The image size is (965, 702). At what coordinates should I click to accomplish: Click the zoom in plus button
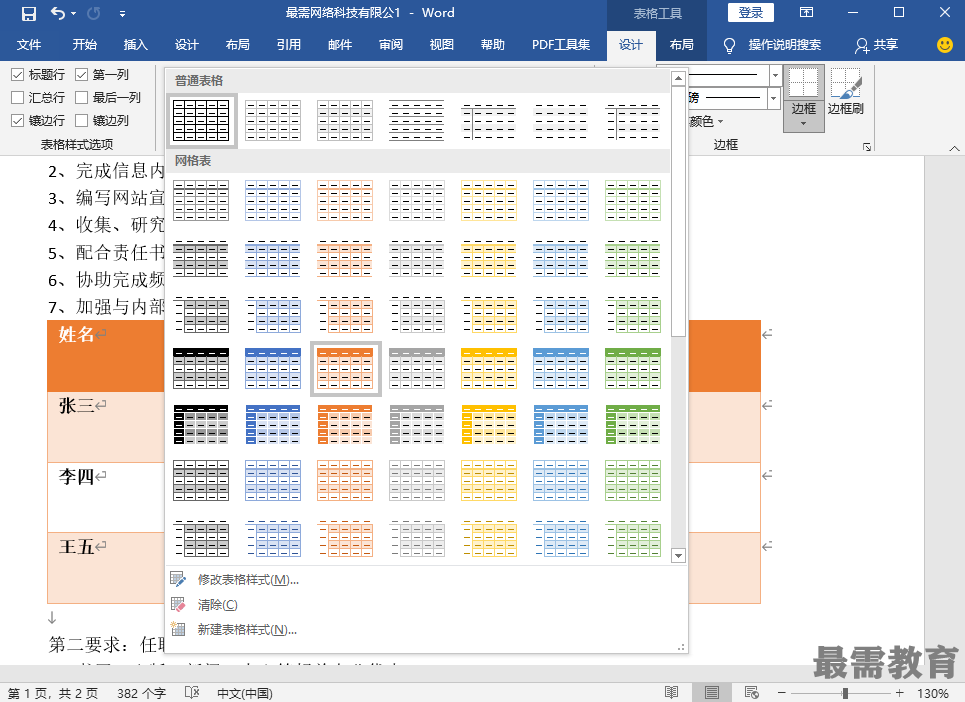click(900, 693)
